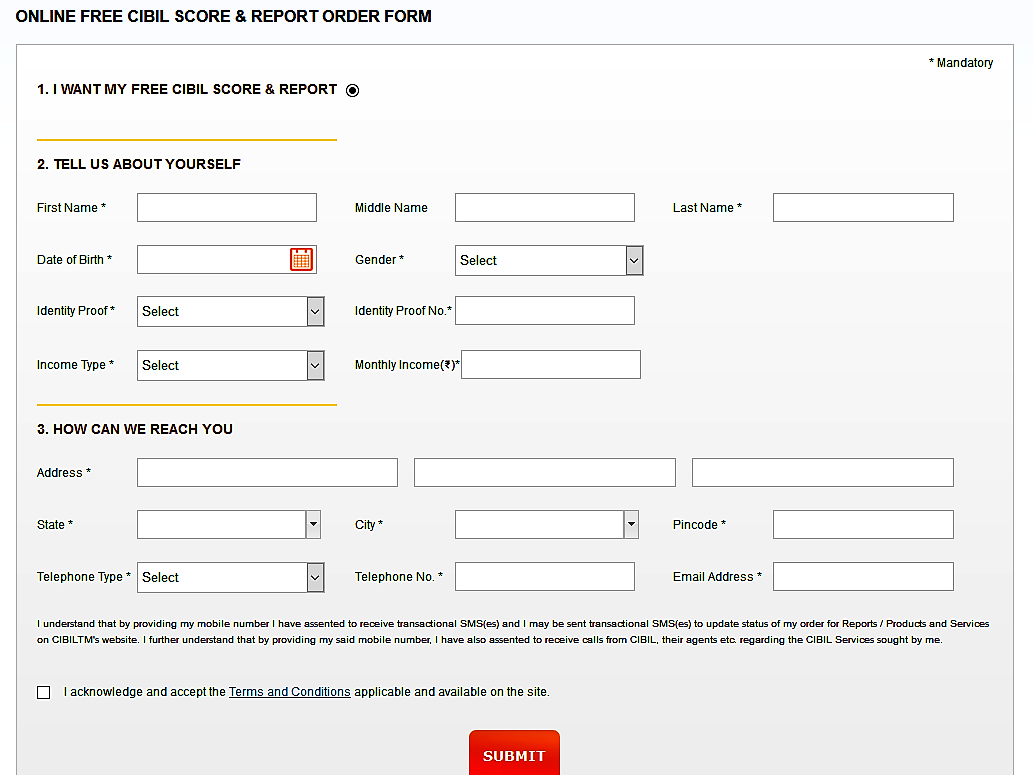
Task: Focus the first Address line field
Action: [x=267, y=473]
